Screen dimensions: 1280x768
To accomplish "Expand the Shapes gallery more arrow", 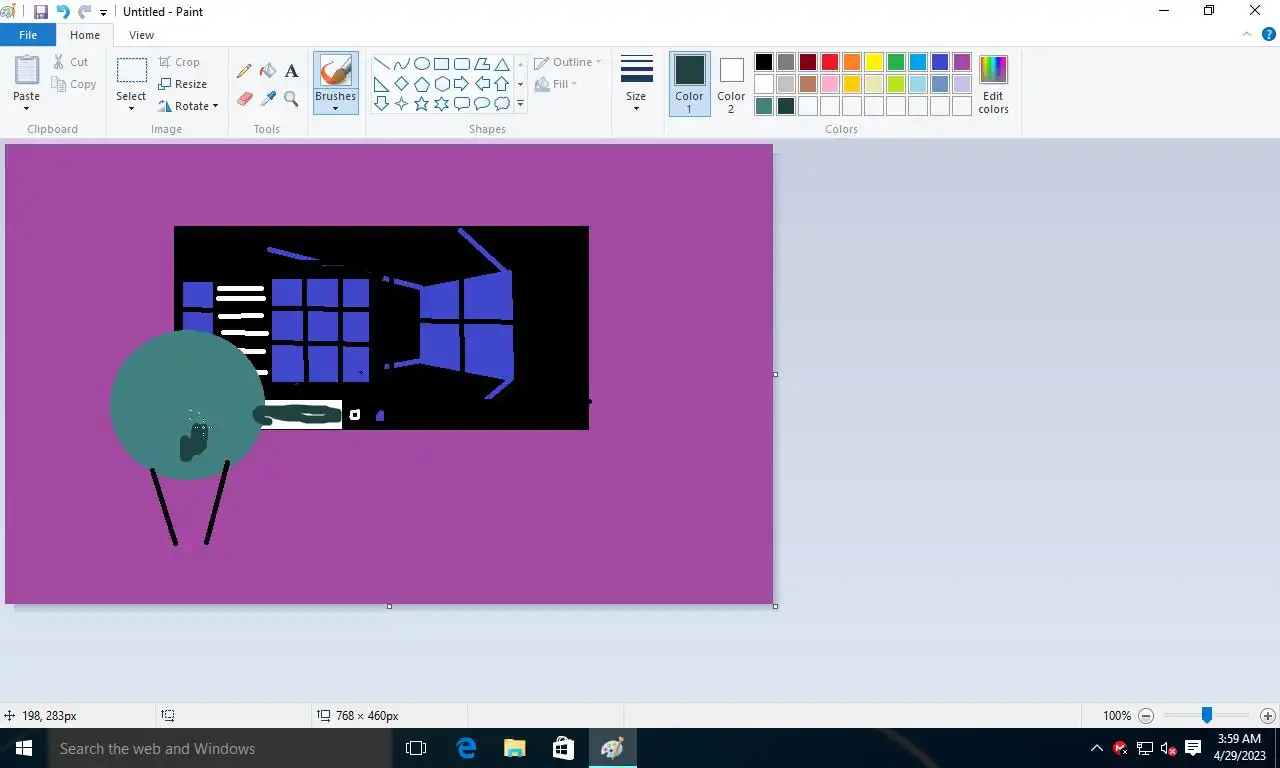I will 520,104.
